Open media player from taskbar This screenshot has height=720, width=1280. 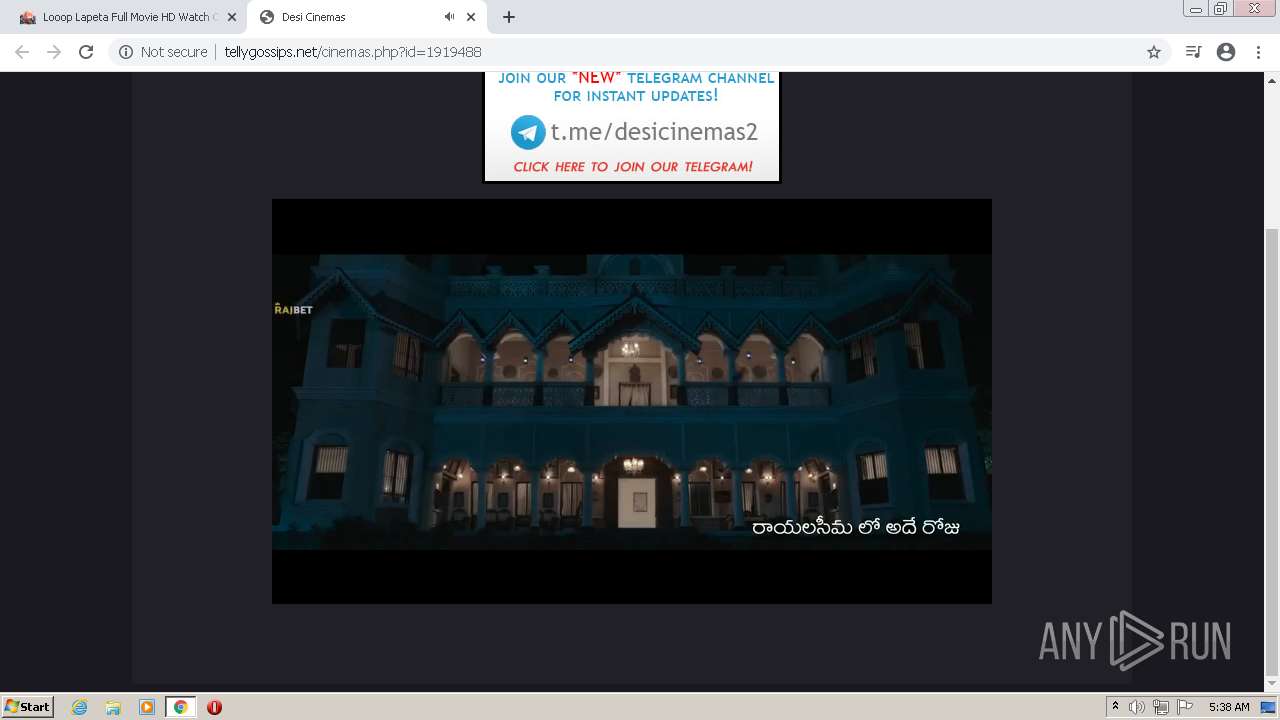(x=147, y=707)
